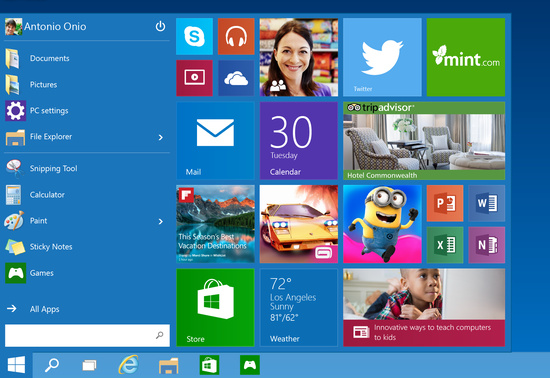Click the Antonio Onio user account picture

pyautogui.click(x=14, y=27)
